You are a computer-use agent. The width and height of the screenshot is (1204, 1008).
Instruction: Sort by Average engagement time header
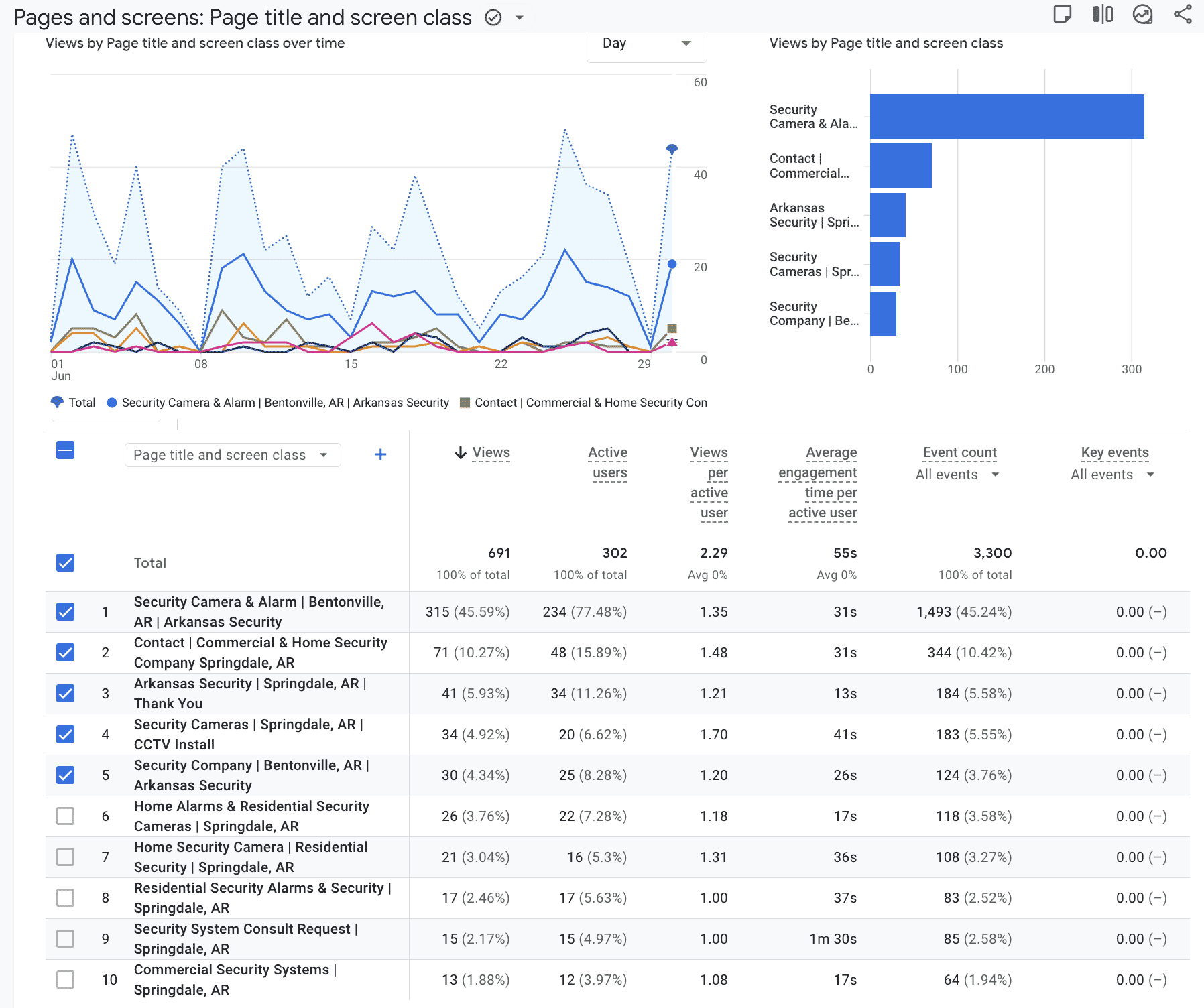coord(819,483)
